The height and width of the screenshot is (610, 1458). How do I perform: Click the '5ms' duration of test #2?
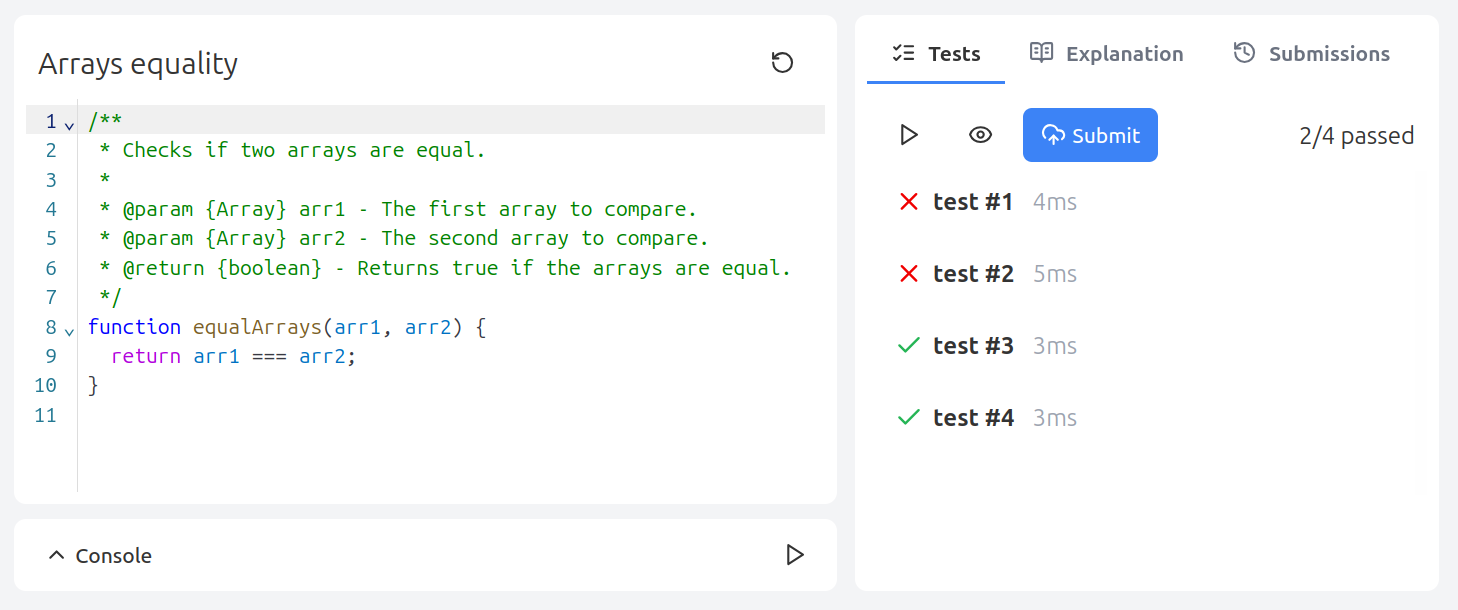click(1055, 274)
